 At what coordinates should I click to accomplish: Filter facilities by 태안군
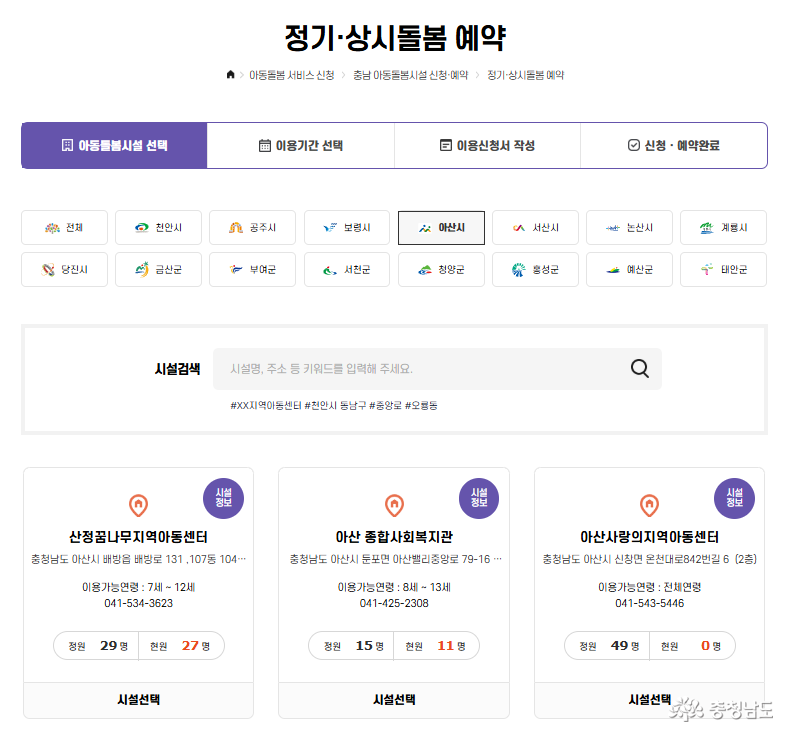click(x=724, y=270)
